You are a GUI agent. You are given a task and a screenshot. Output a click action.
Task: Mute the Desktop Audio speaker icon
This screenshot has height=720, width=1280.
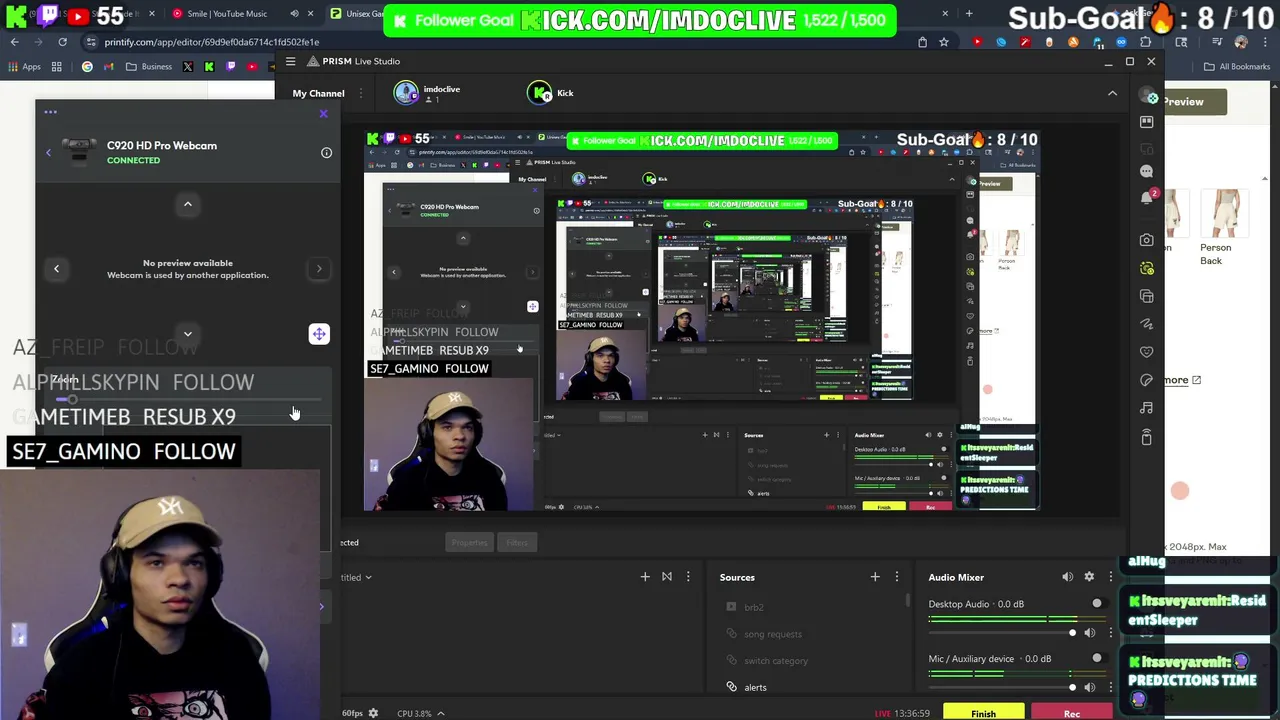[1090, 632]
